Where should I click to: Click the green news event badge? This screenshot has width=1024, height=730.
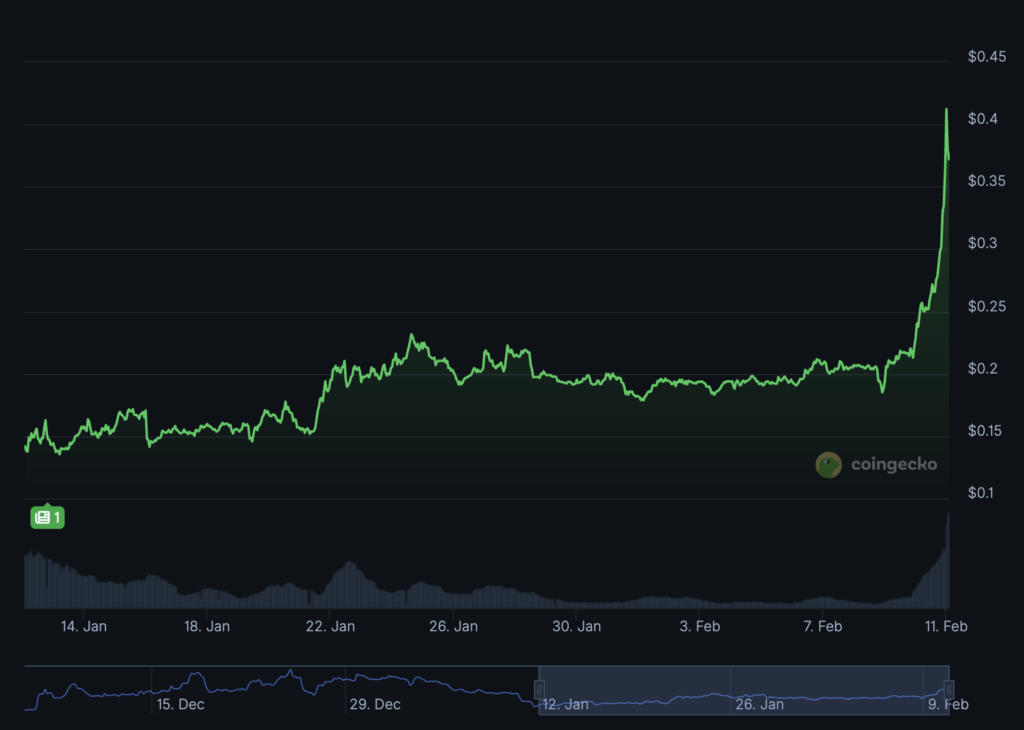pos(48,517)
